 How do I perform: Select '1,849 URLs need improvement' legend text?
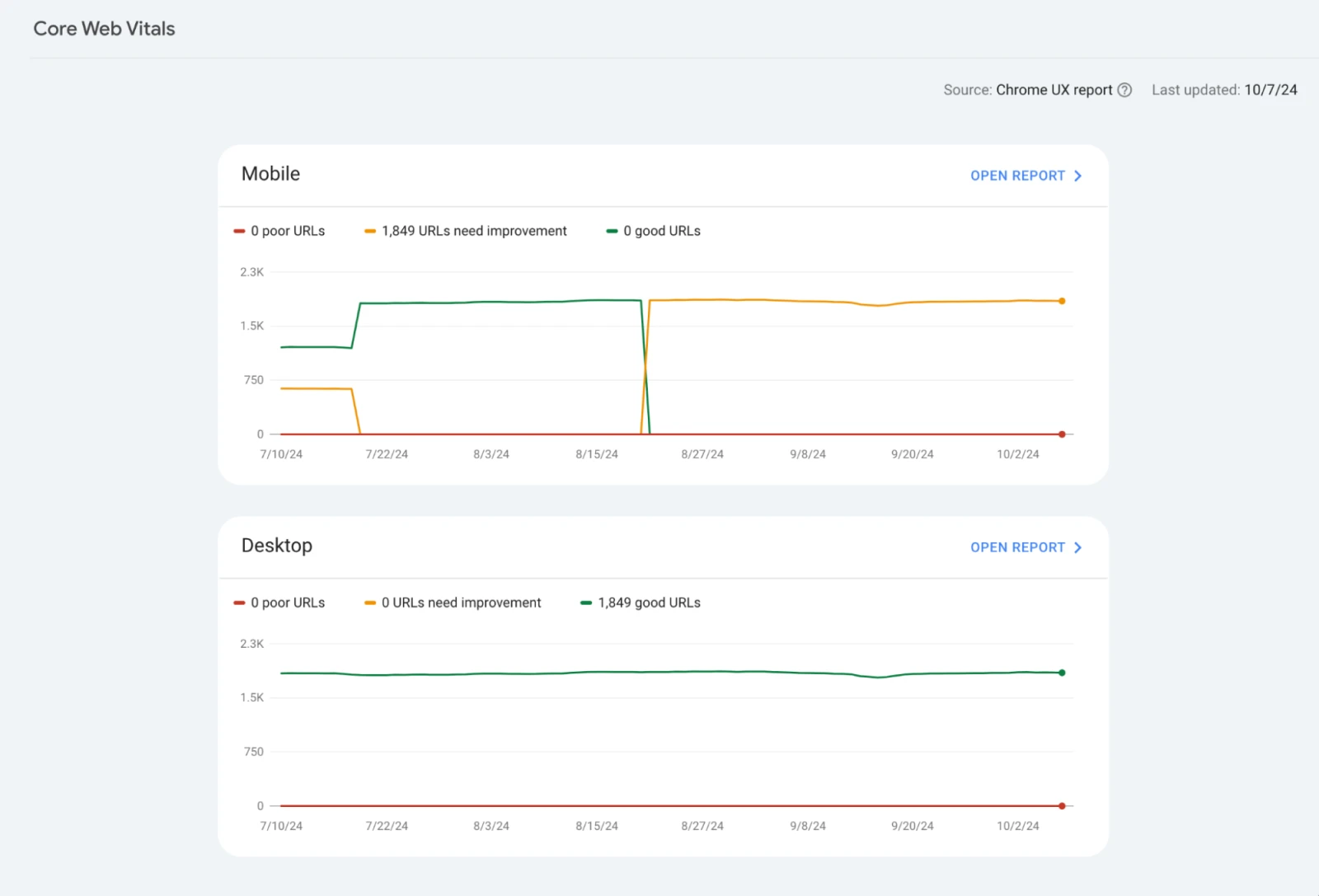[474, 231]
